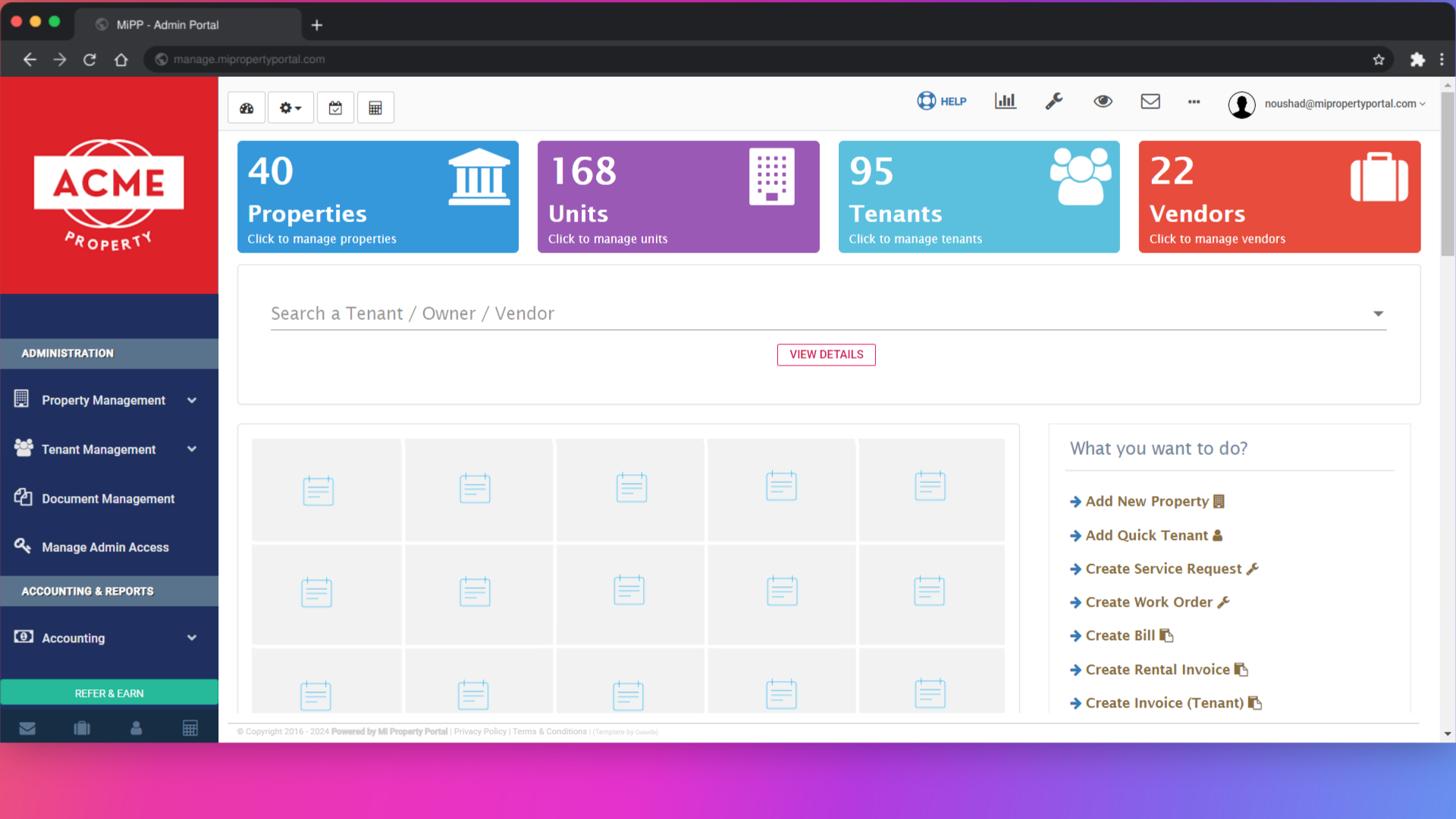The height and width of the screenshot is (819, 1456).
Task: Click the bar chart reports icon
Action: tap(1005, 101)
